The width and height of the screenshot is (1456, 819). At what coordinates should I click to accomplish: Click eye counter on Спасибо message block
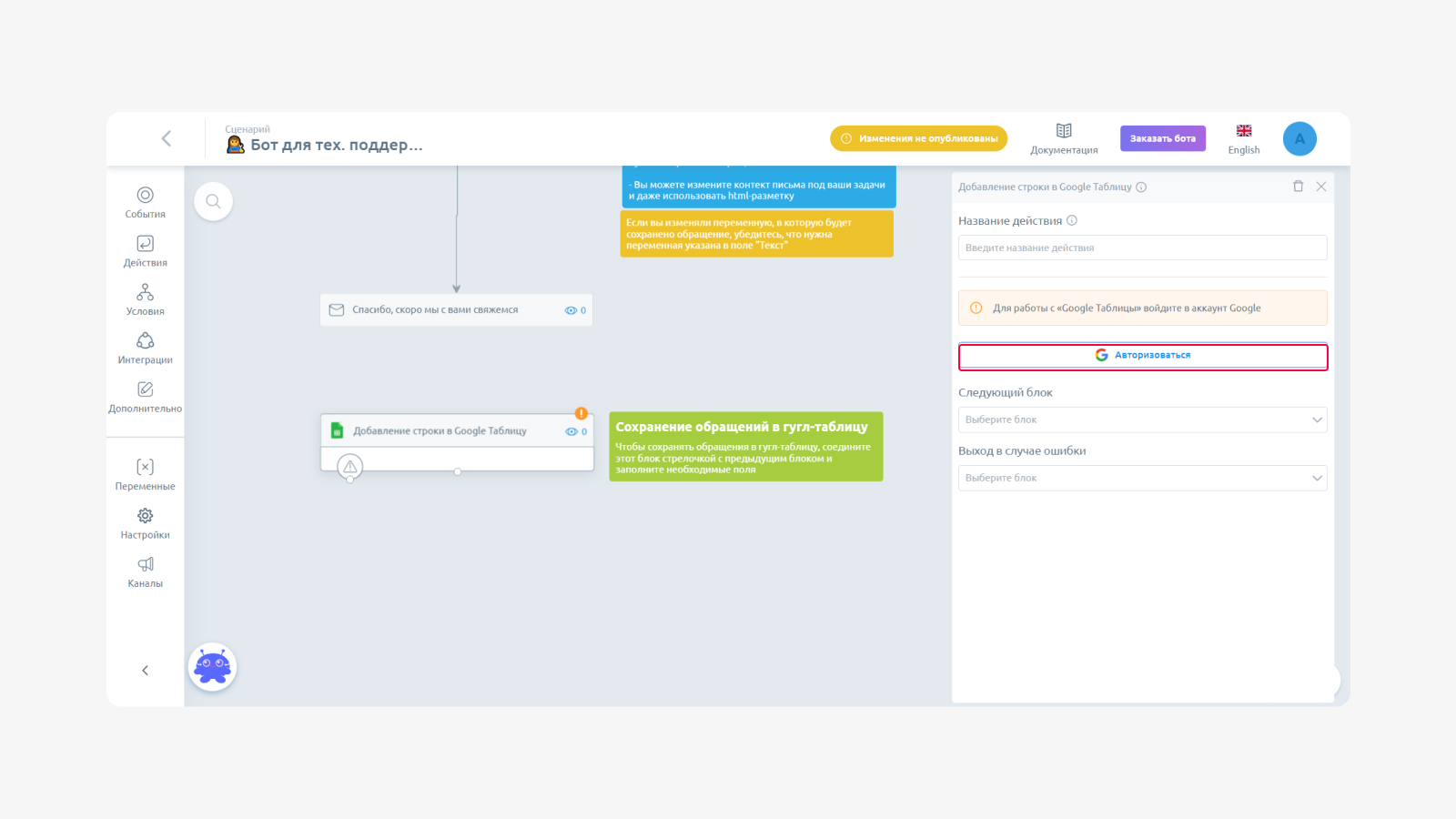[575, 310]
